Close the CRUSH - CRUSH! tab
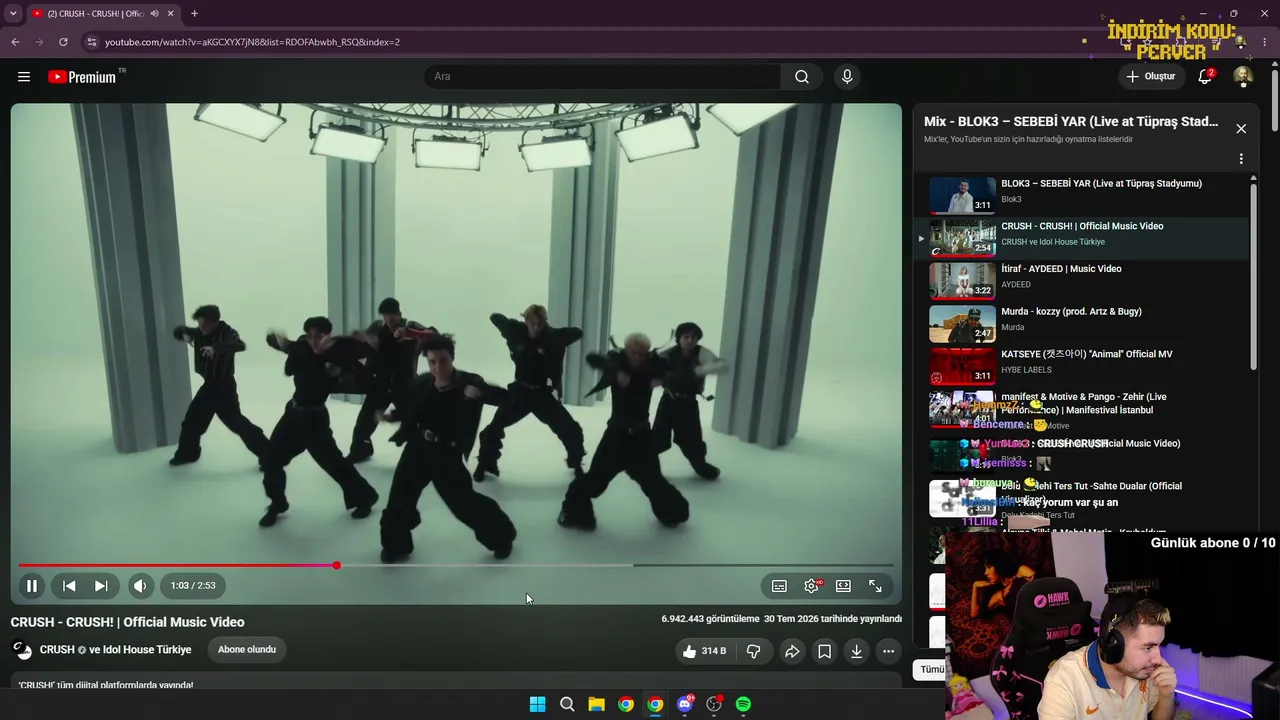Image resolution: width=1280 pixels, height=720 pixels. click(x=171, y=13)
